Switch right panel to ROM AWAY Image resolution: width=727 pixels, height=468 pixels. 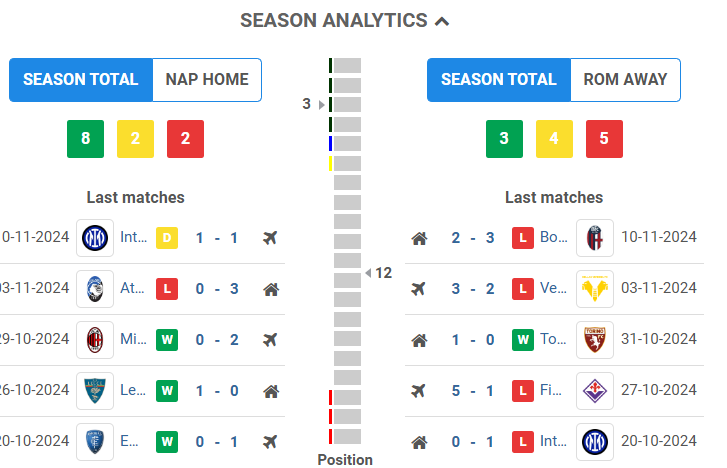[x=625, y=80]
